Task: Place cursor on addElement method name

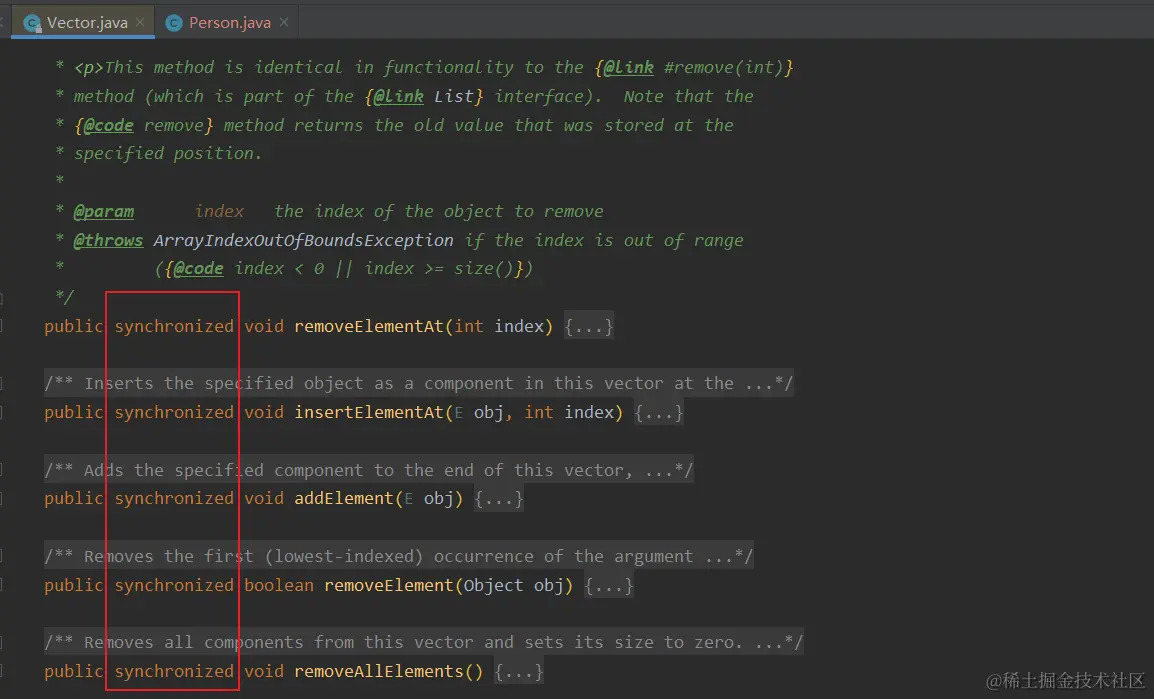Action: pyautogui.click(x=344, y=499)
